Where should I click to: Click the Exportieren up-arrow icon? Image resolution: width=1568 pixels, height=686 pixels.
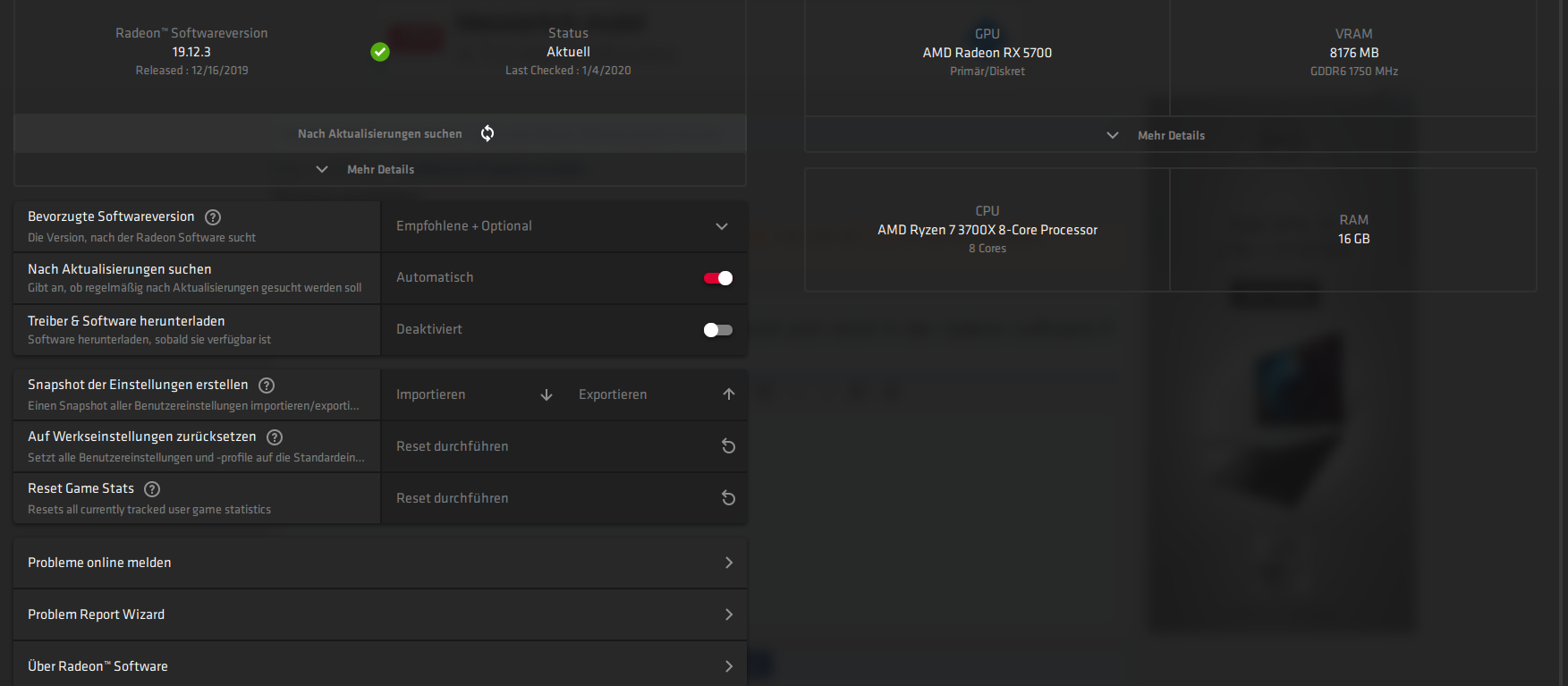729,394
